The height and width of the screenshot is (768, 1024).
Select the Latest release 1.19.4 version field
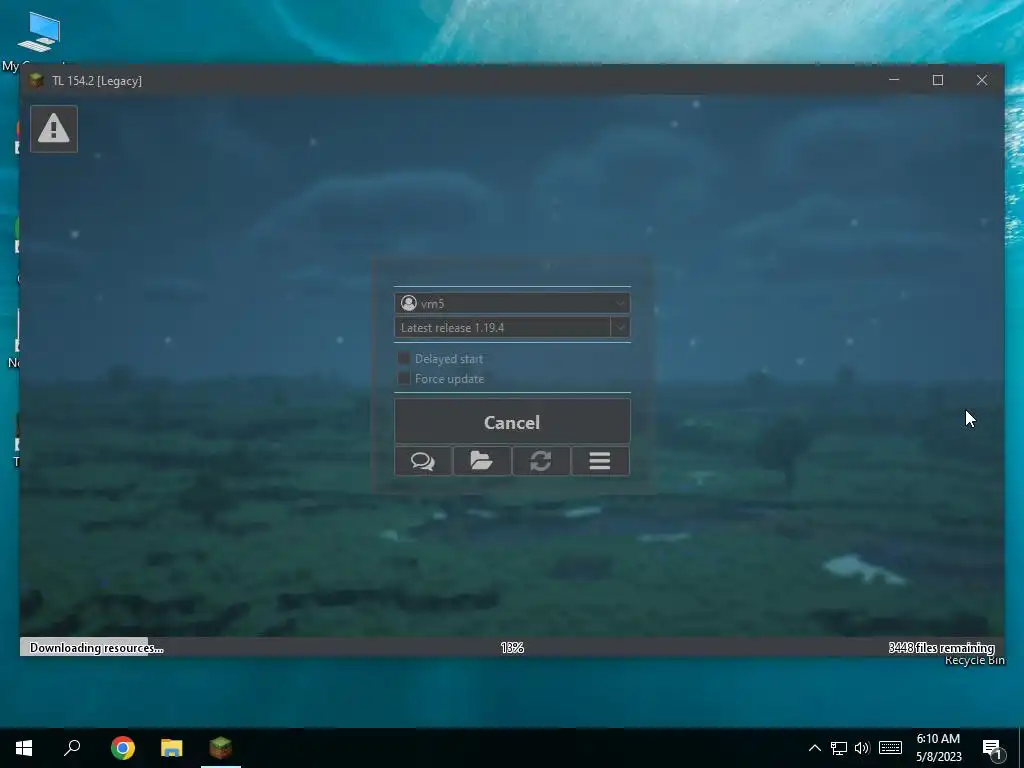click(x=502, y=327)
